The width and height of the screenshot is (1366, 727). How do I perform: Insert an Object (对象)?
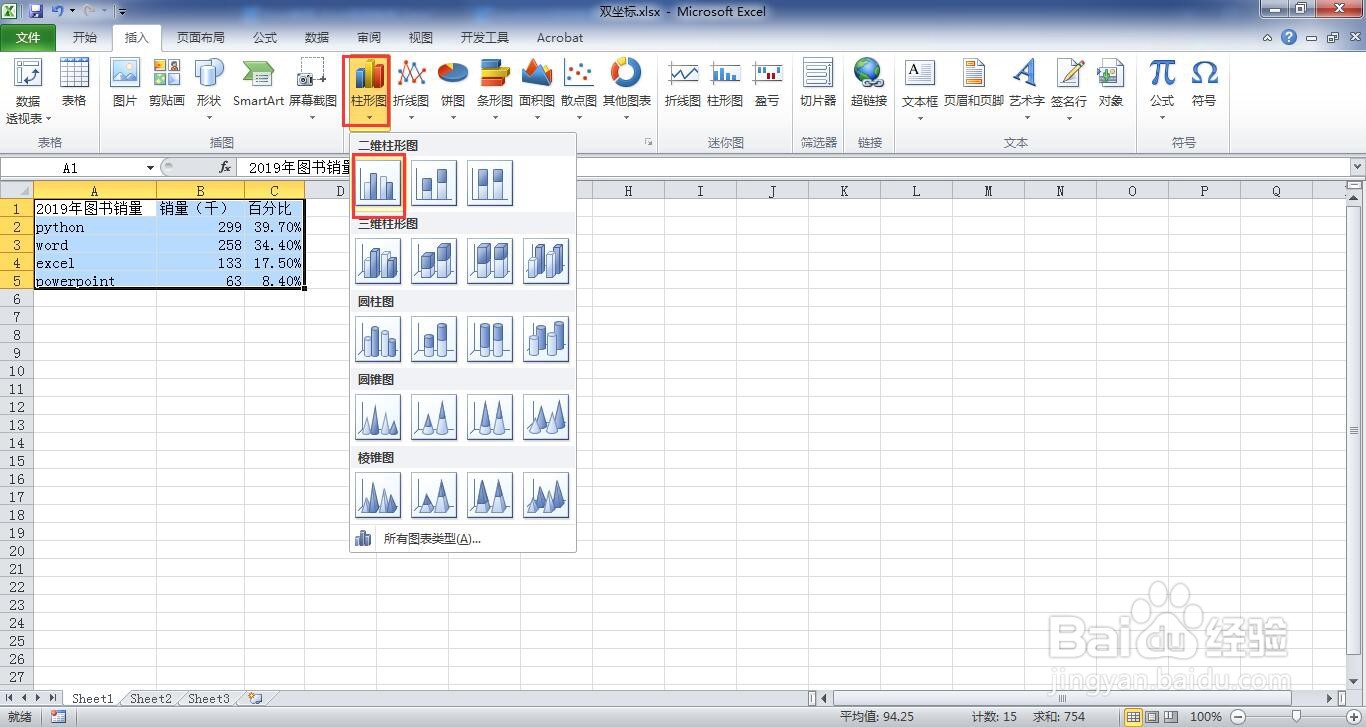[1111, 83]
